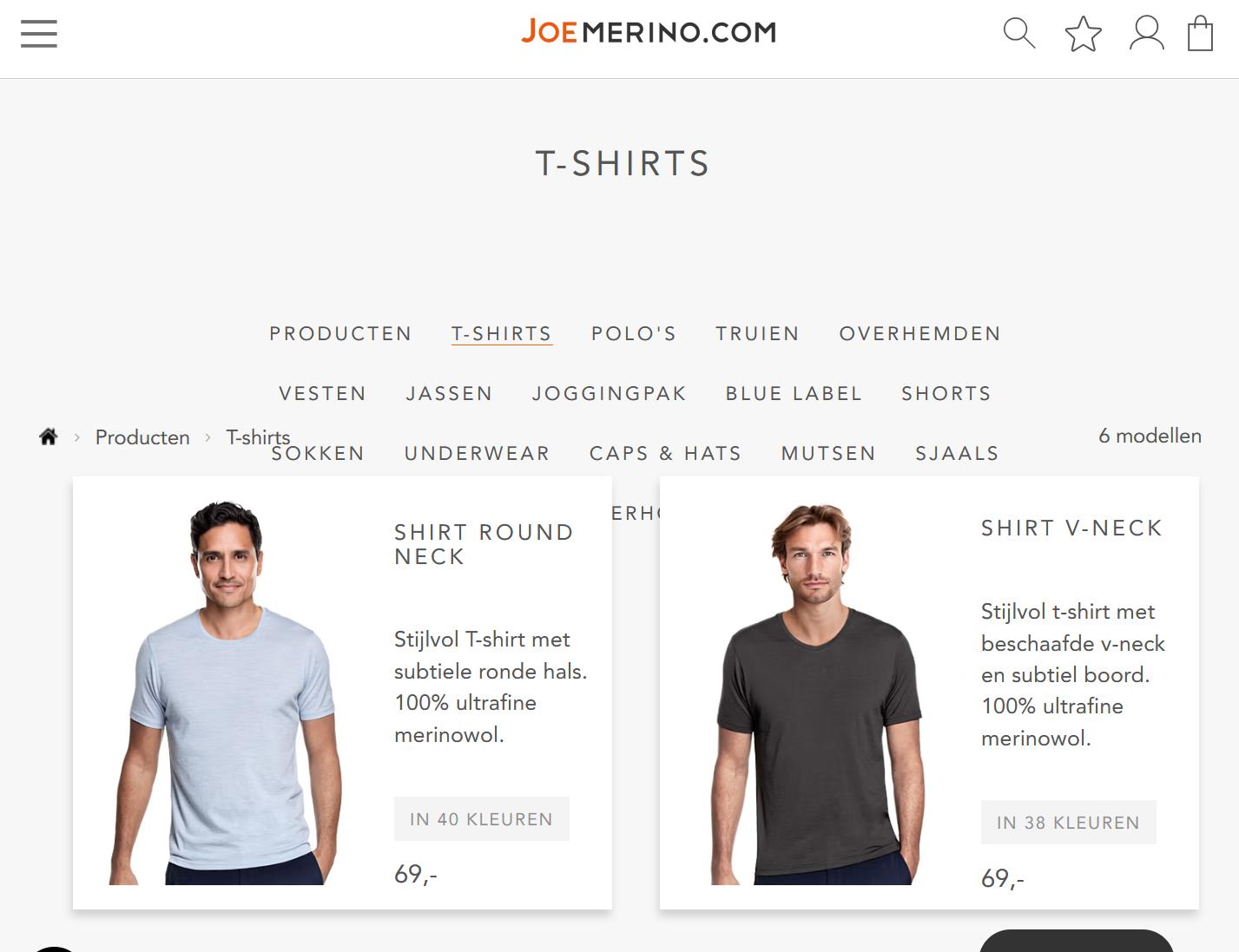Go to the Vesten category

[323, 394]
